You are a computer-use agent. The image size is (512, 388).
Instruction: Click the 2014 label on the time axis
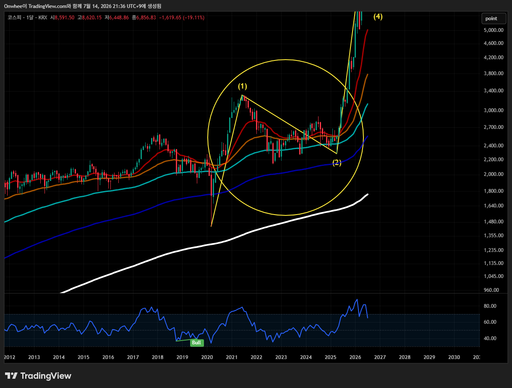point(59,357)
